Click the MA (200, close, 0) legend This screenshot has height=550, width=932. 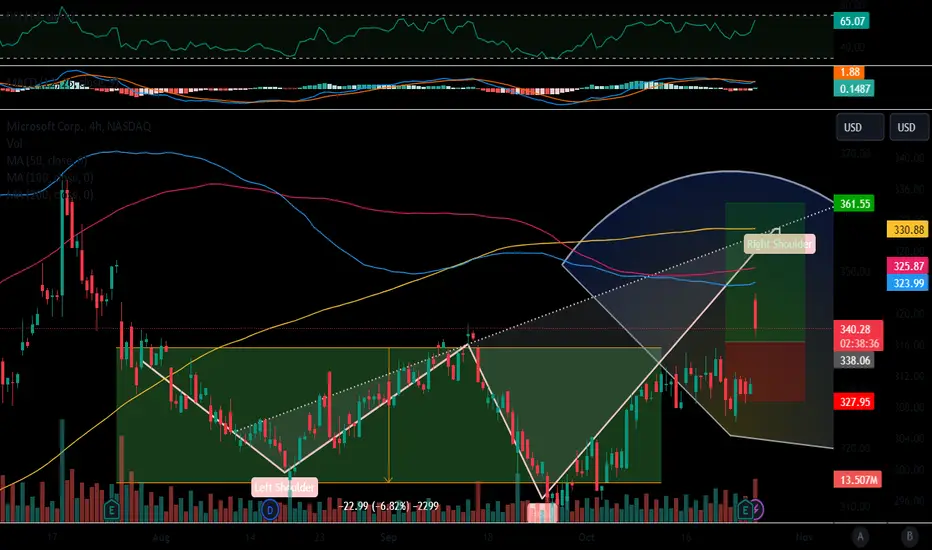pos(50,194)
